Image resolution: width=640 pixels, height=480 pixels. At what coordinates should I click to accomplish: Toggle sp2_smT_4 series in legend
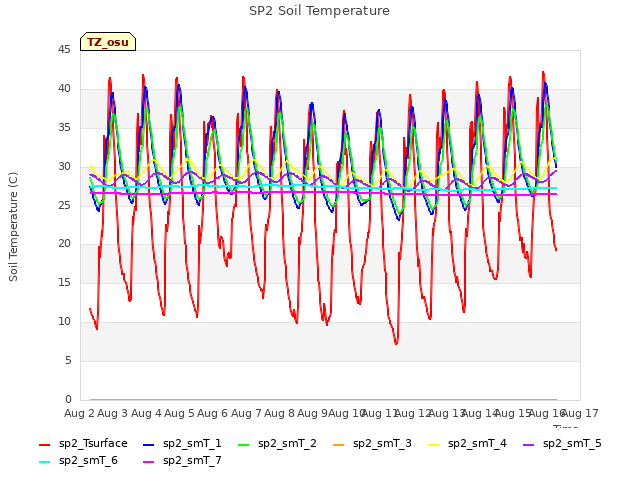tap(467, 444)
